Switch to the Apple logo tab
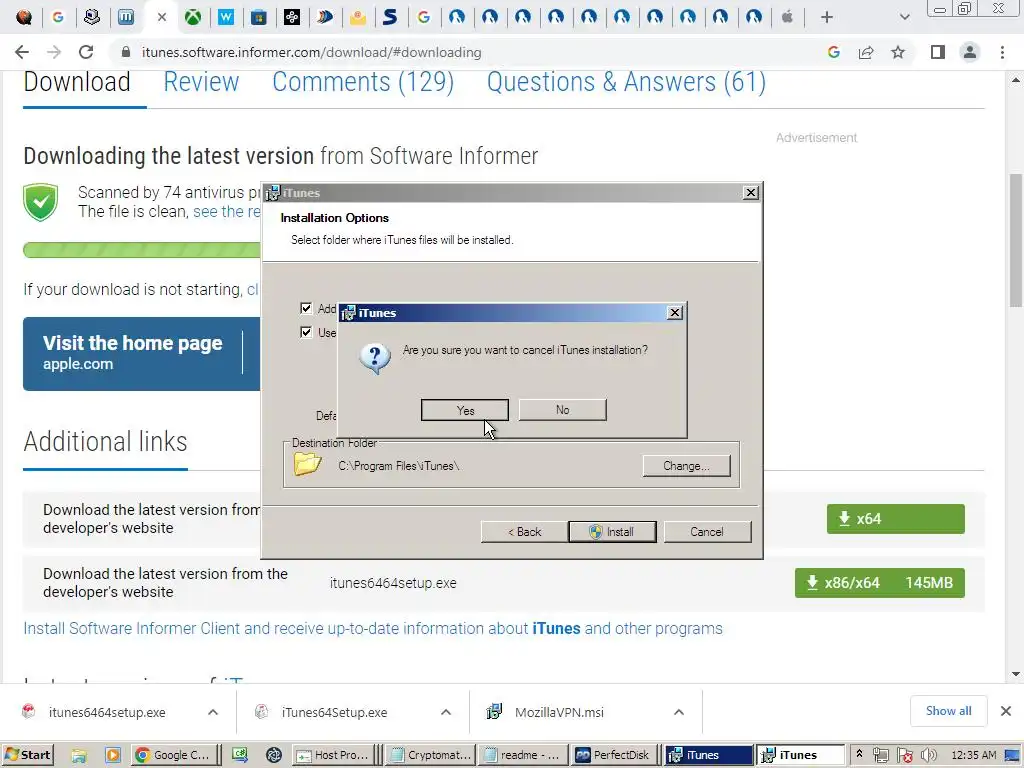 click(x=788, y=17)
